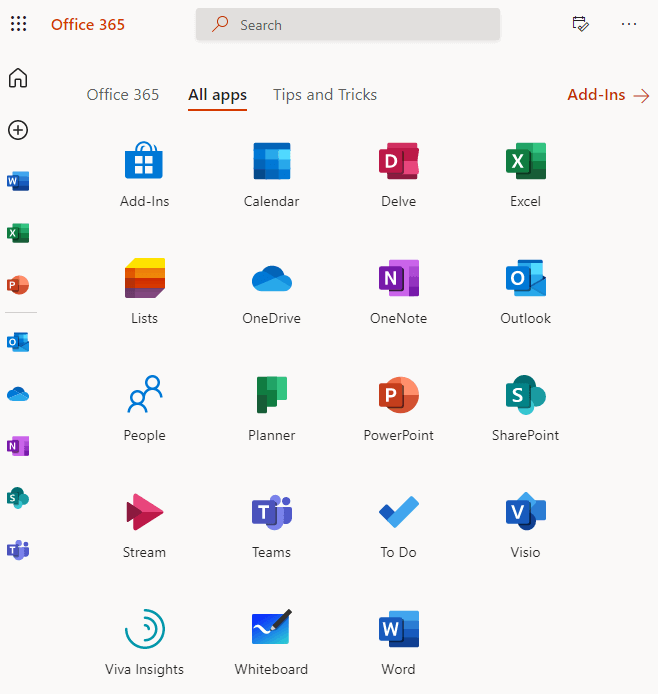This screenshot has width=658, height=694.
Task: Click the Create plus icon in the sidebar
Action: [18, 130]
